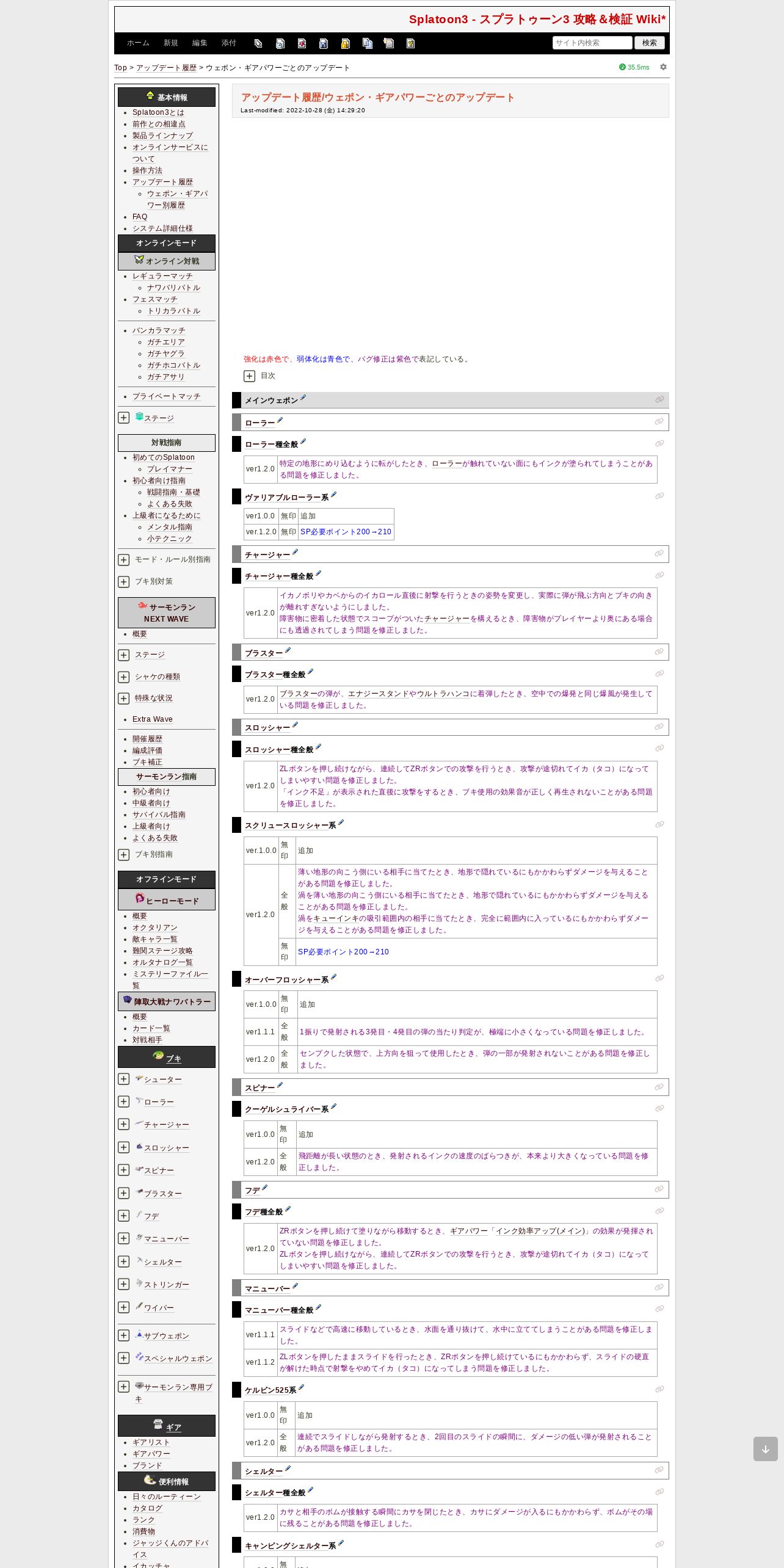Open the ガチエリア sidebar link
The image size is (784, 1568).
point(166,343)
